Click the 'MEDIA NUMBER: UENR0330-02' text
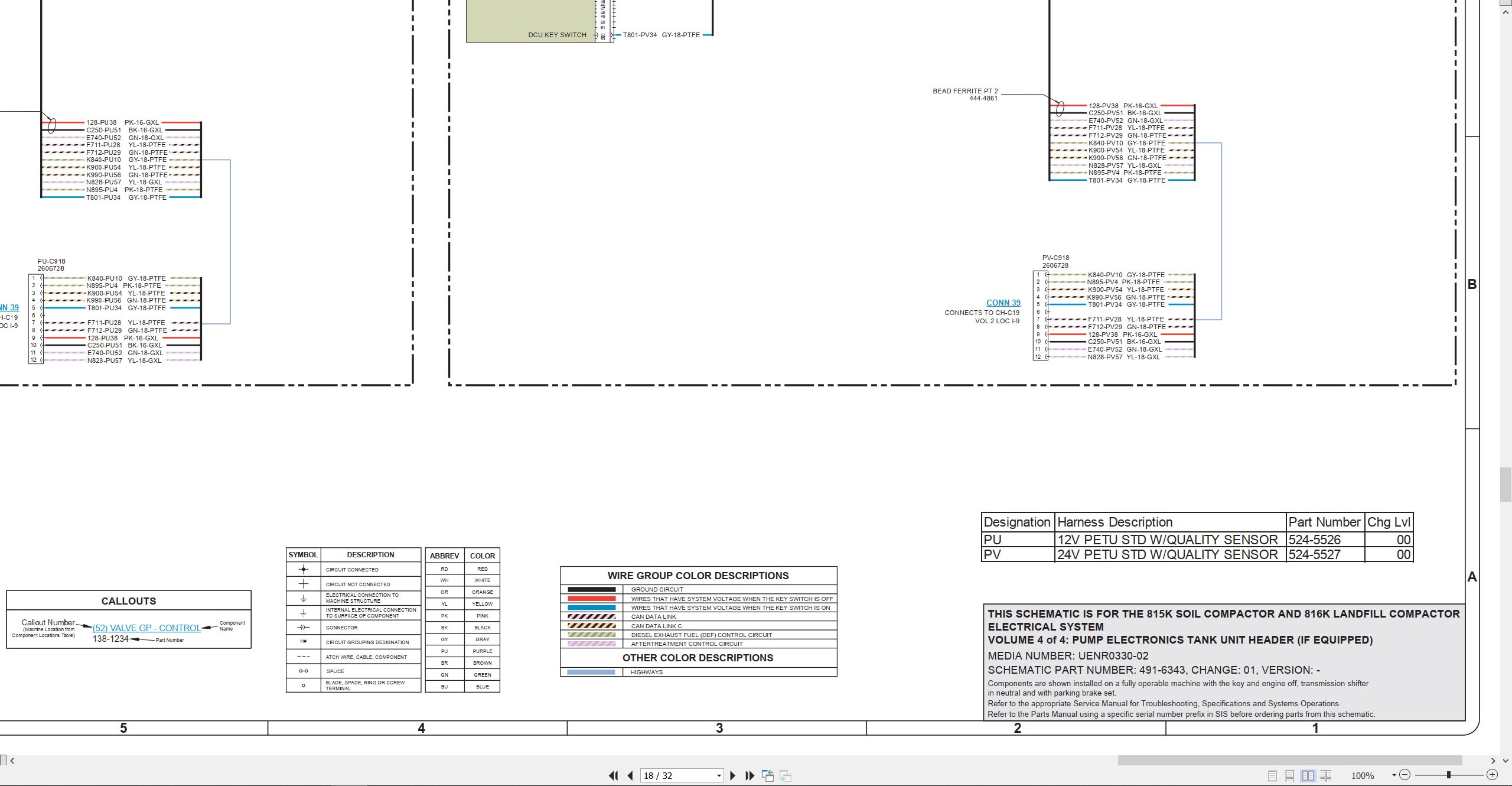The width and height of the screenshot is (1512, 786). [x=1068, y=656]
